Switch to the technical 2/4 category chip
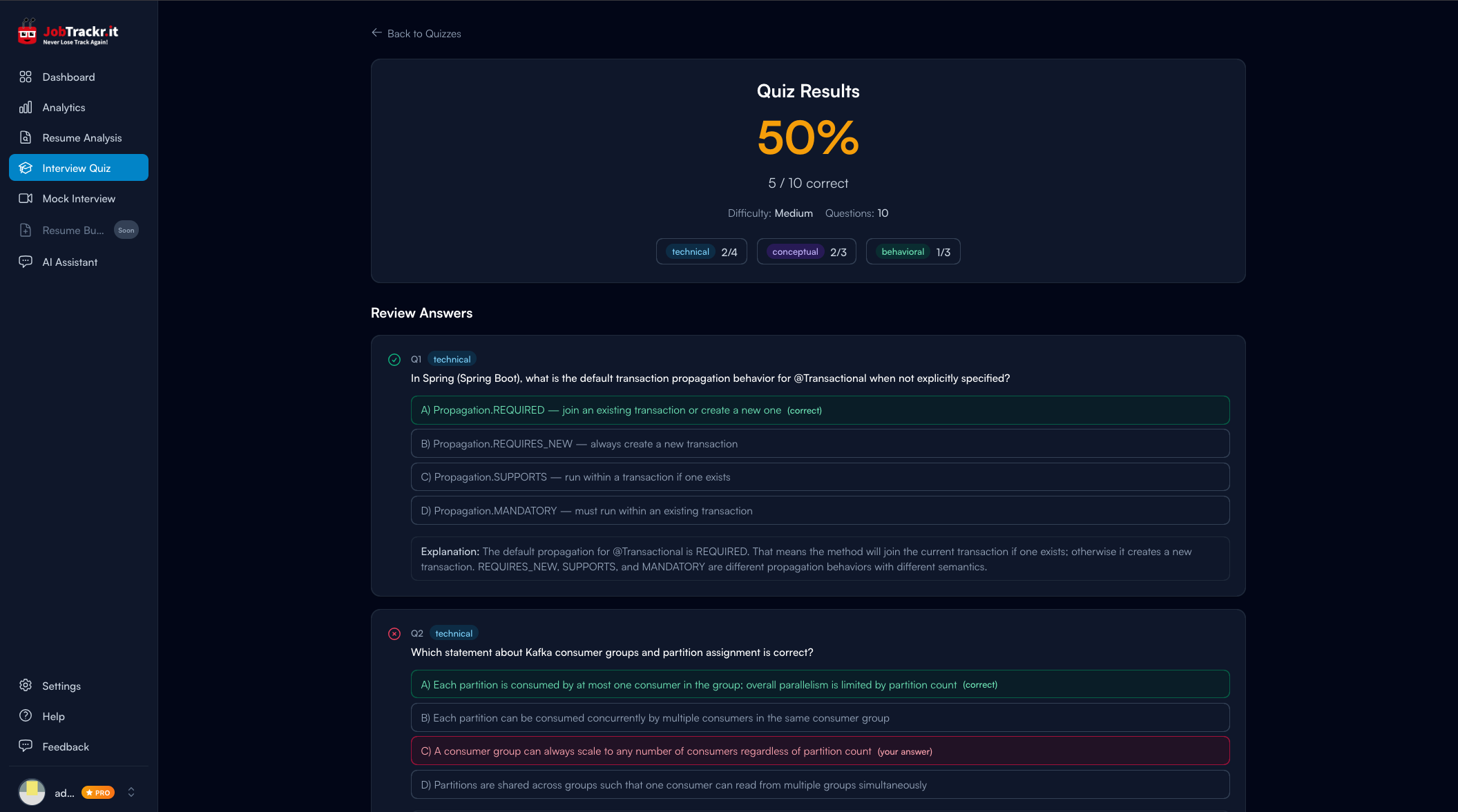Screen dimensions: 1458x812 point(701,251)
